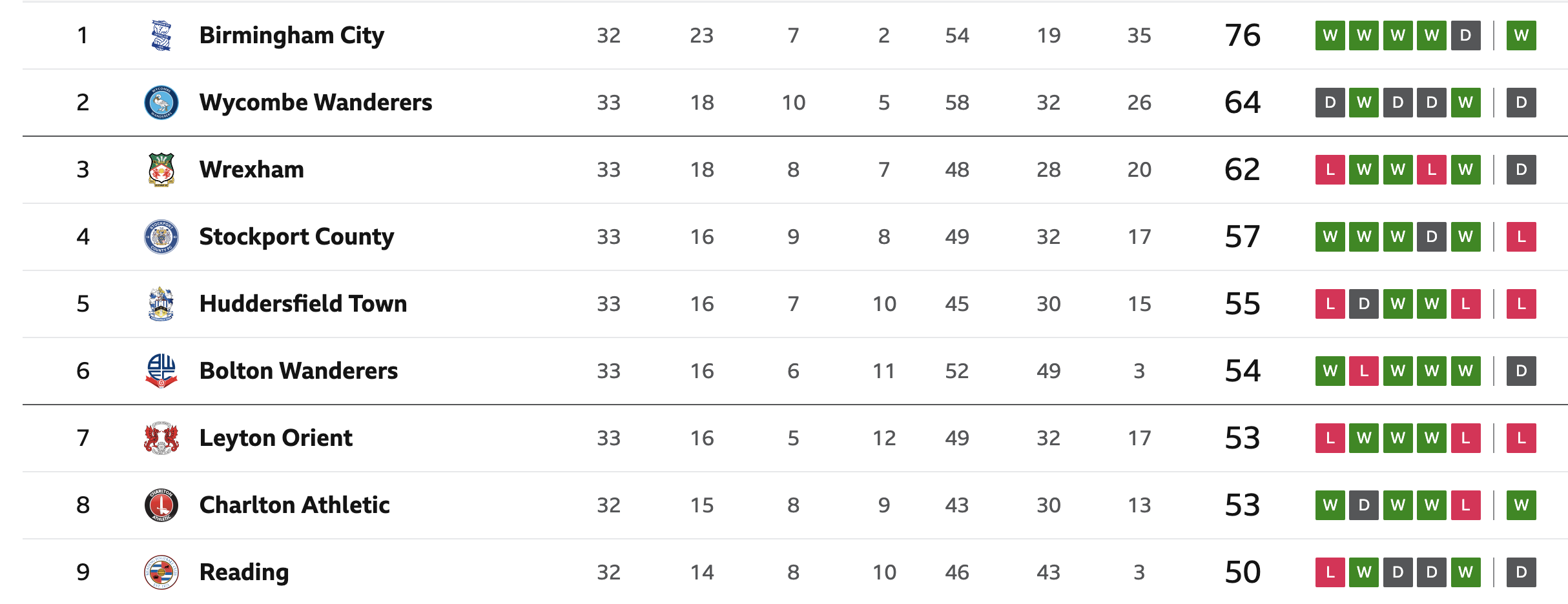1568x604 pixels.
Task: Click Charlton Athletic's latest W result badge
Action: click(1521, 505)
